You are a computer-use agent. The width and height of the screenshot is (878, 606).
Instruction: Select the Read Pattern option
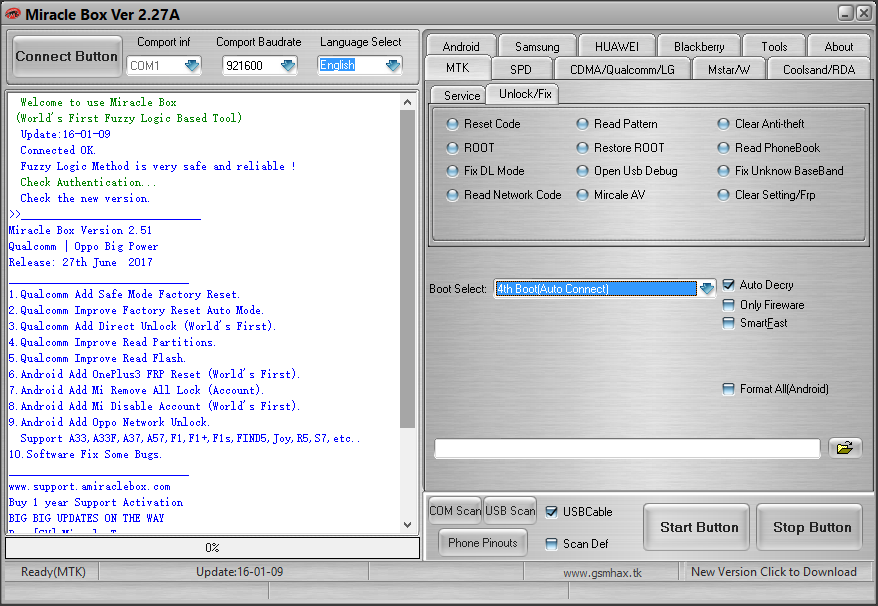point(617,124)
